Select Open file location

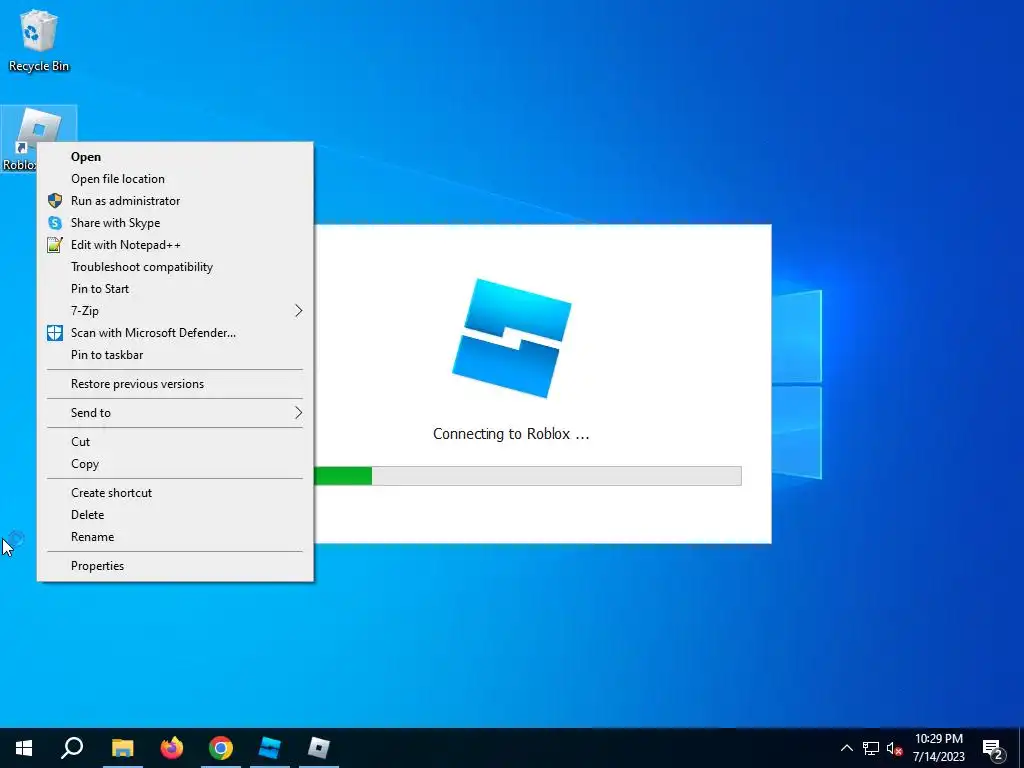pyautogui.click(x=175, y=179)
